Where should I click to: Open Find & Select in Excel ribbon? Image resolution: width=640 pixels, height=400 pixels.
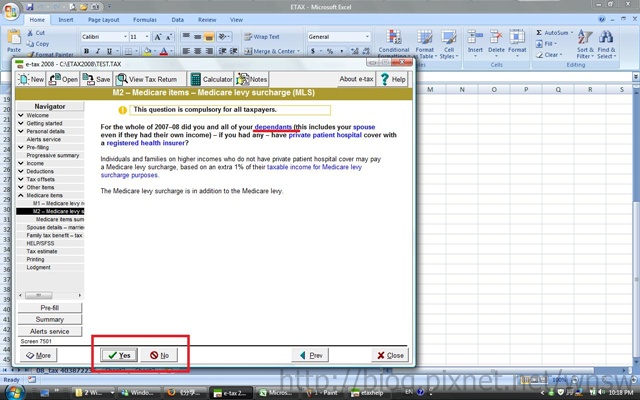click(x=606, y=44)
